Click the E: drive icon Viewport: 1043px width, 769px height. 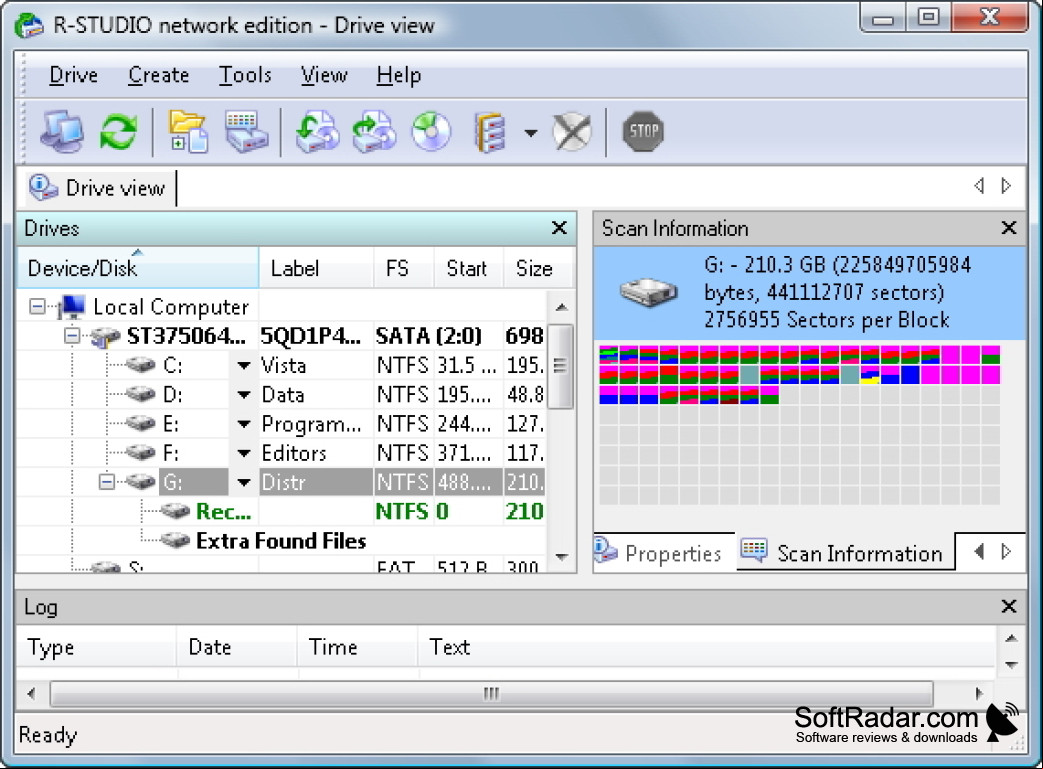tap(140, 423)
